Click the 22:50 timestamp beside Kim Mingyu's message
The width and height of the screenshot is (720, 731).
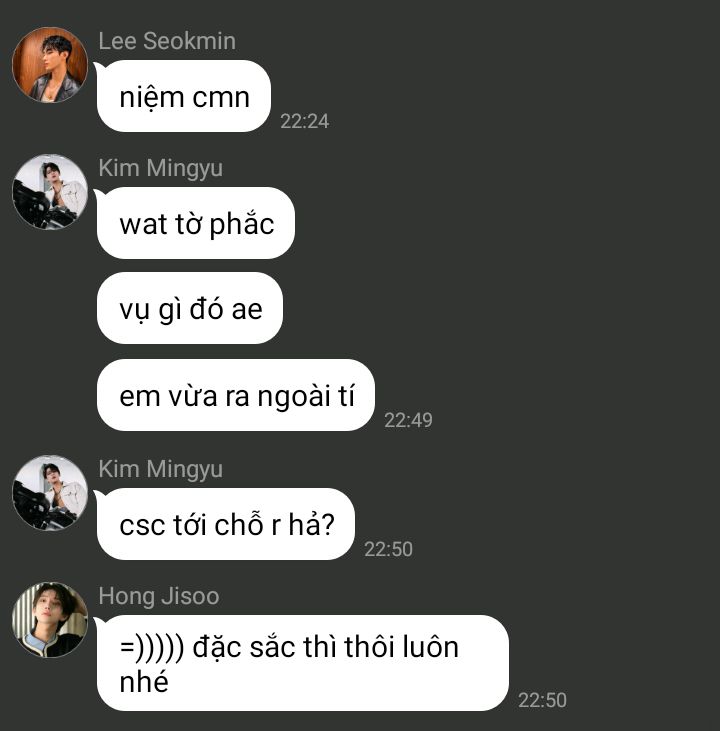388,549
